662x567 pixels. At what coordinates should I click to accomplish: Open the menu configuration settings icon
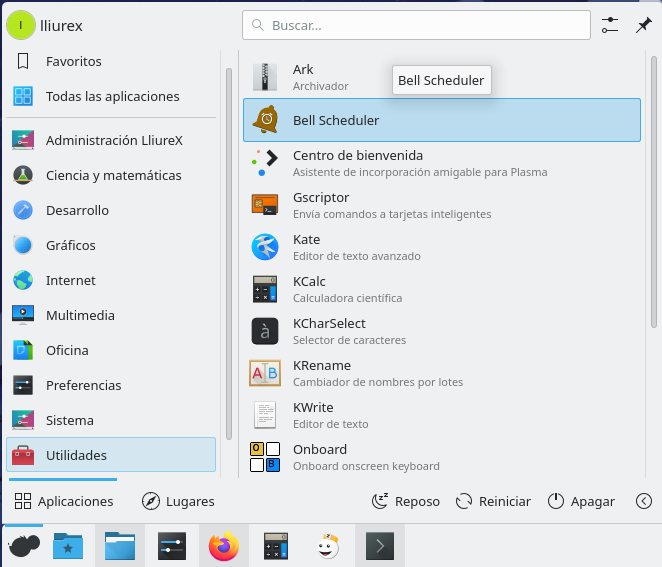click(610, 25)
